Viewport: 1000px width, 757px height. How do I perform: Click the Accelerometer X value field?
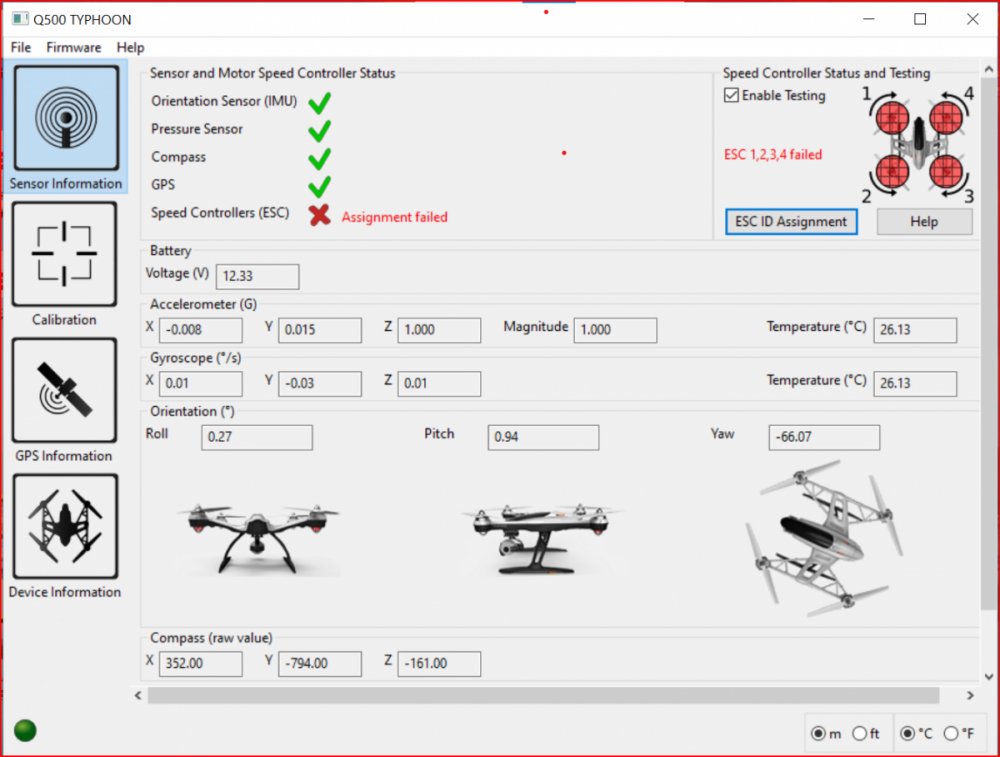[x=200, y=330]
